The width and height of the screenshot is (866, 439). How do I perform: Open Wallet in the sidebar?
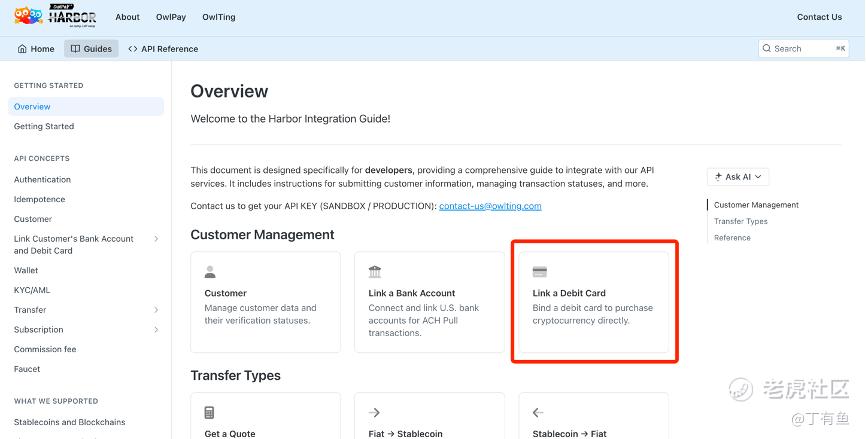(x=26, y=271)
